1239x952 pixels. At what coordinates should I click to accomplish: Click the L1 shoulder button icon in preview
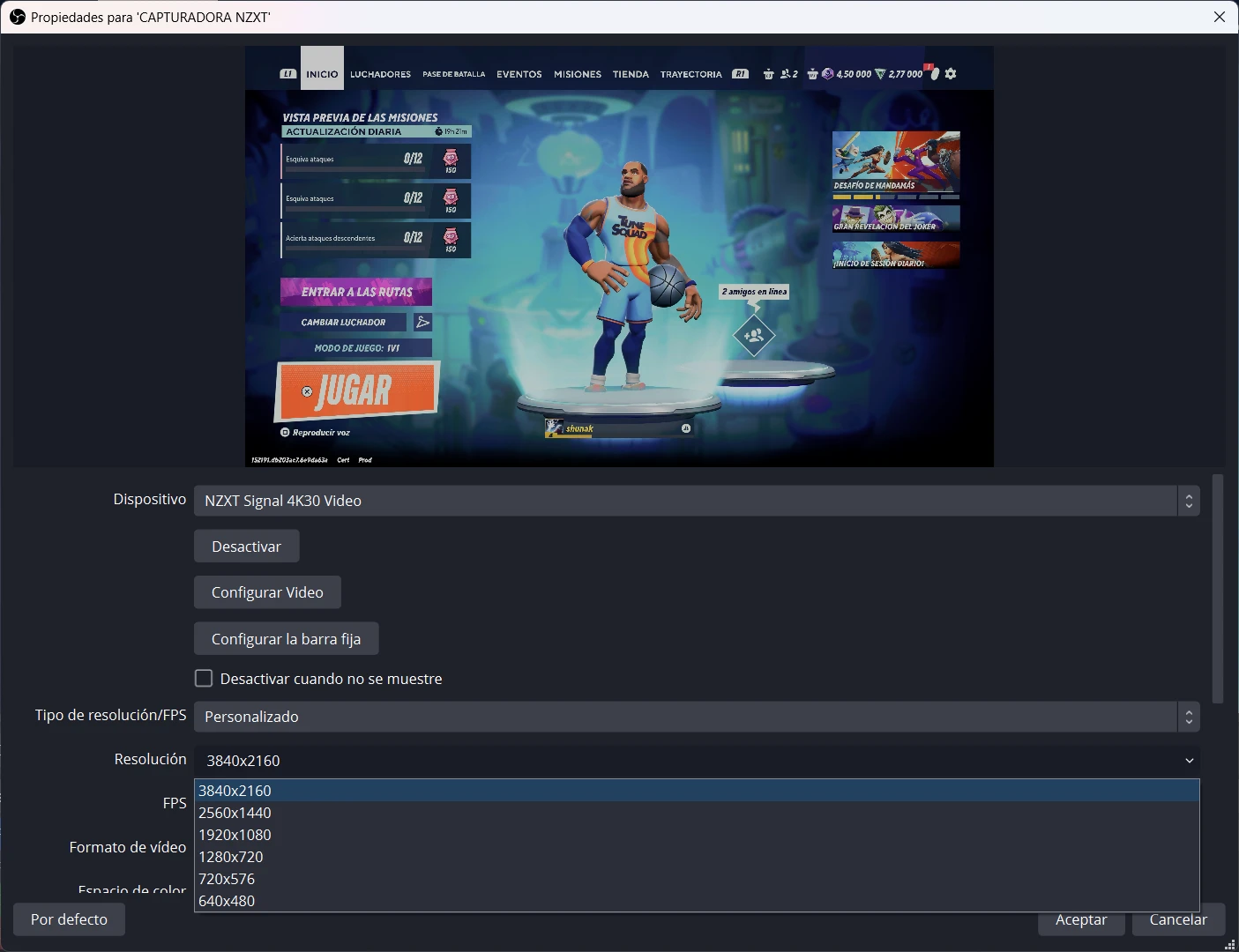[x=287, y=74]
